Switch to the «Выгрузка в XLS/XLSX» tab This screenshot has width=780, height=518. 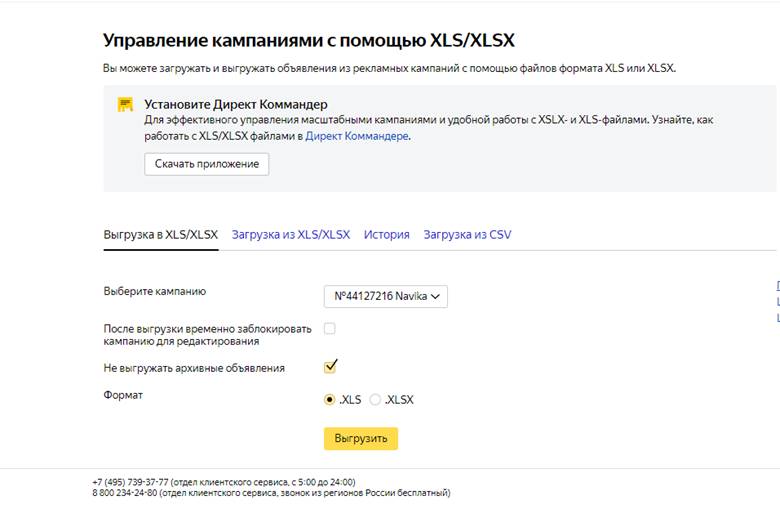(x=160, y=235)
